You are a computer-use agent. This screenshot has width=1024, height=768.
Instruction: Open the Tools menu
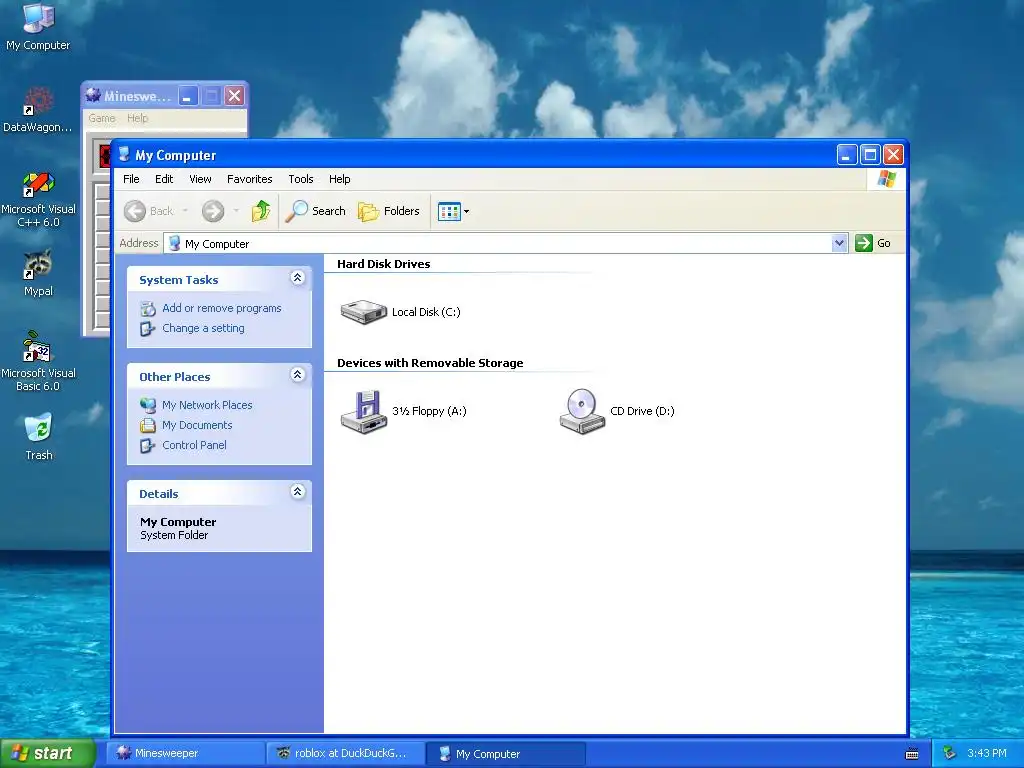[x=301, y=179]
